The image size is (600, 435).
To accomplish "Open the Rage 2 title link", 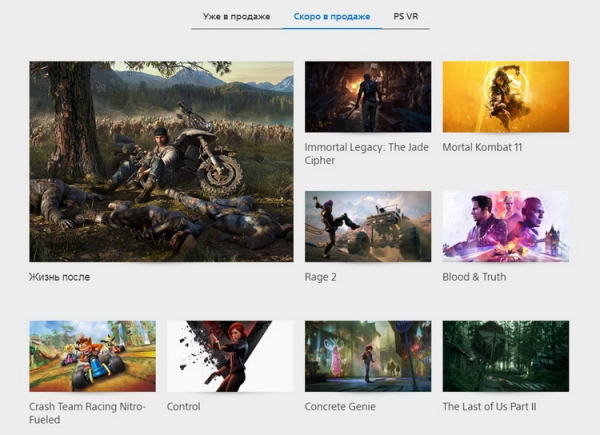I will tap(323, 277).
